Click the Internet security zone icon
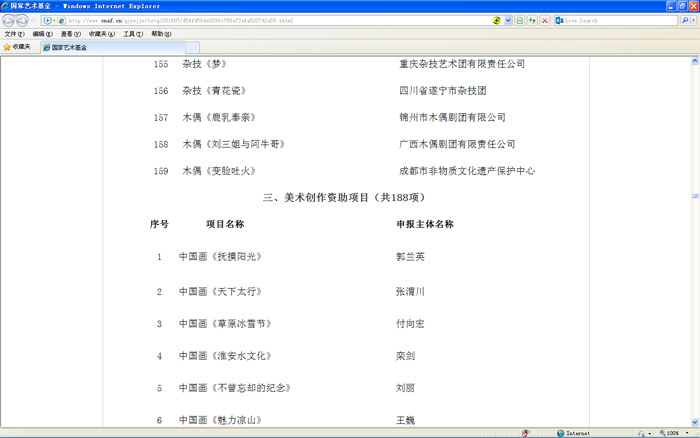The image size is (700, 438). pos(559,433)
